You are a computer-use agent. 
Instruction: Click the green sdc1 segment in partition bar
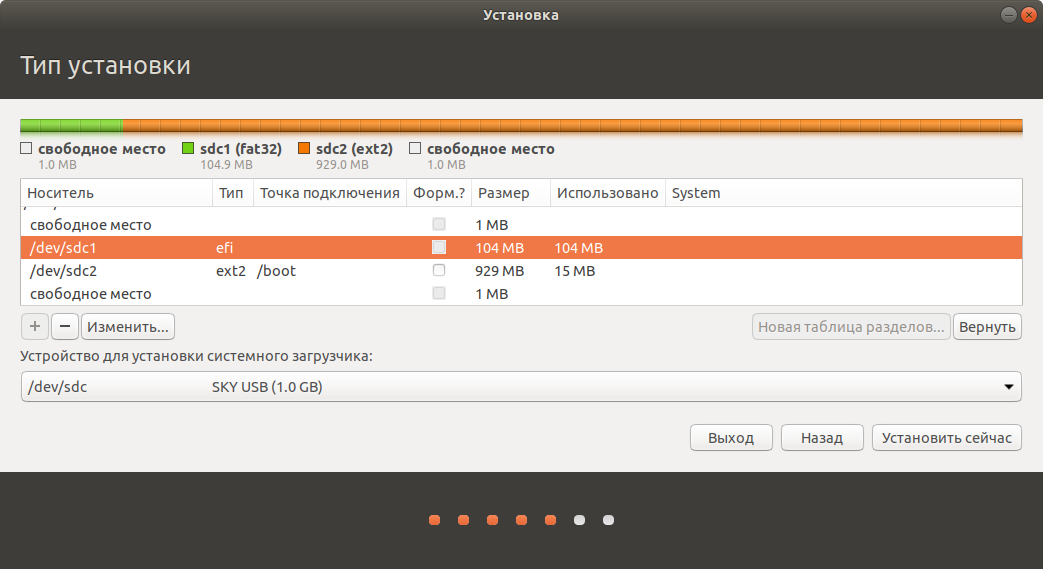(x=71, y=126)
